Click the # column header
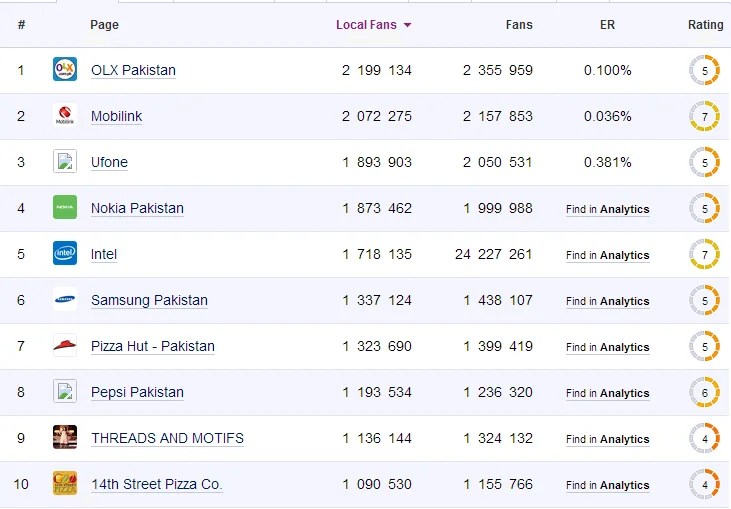Screen dimensions: 731x509 [x=21, y=25]
